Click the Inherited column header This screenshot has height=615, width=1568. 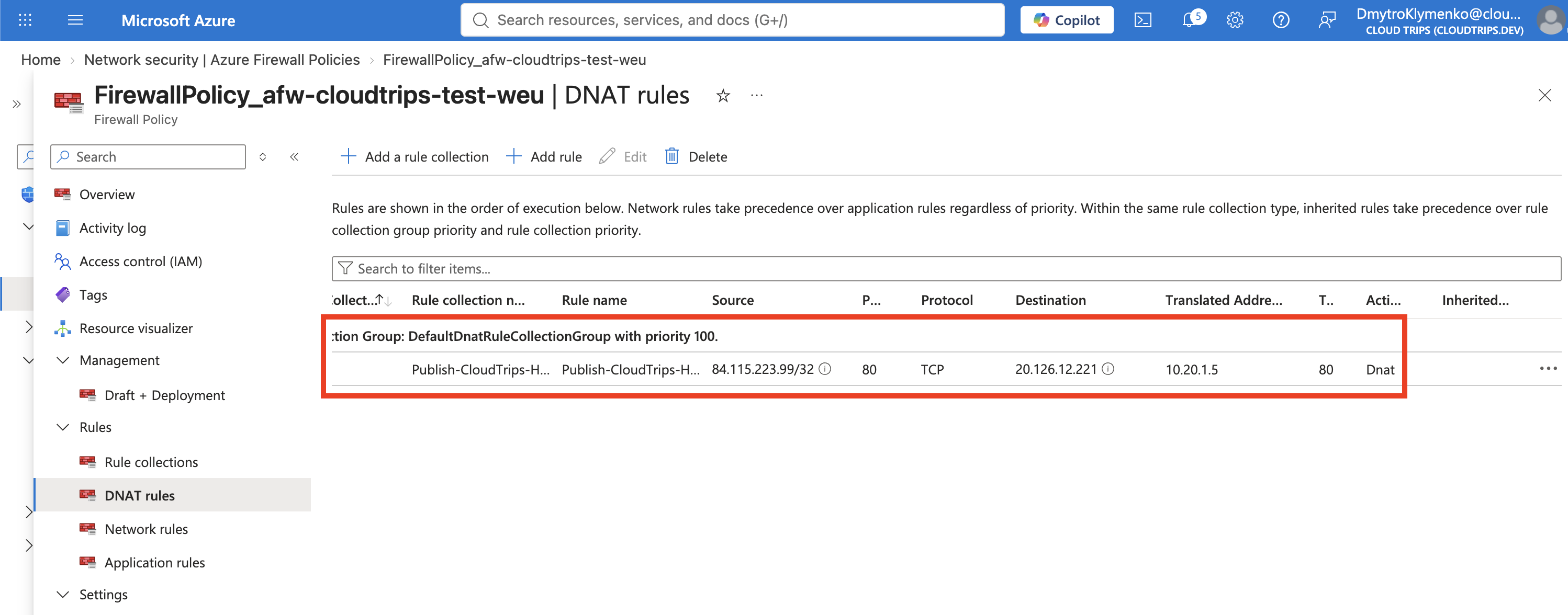(1475, 301)
